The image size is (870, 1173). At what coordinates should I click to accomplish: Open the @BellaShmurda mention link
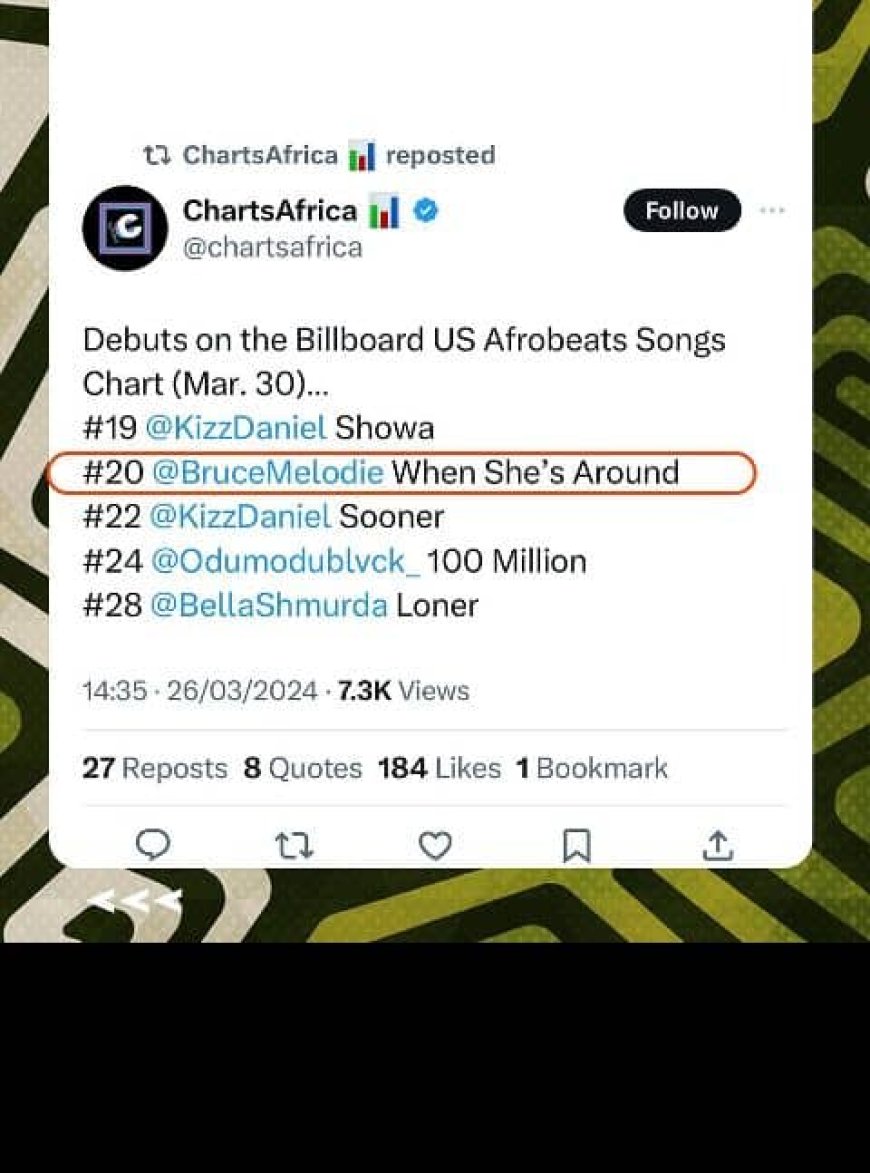(268, 605)
